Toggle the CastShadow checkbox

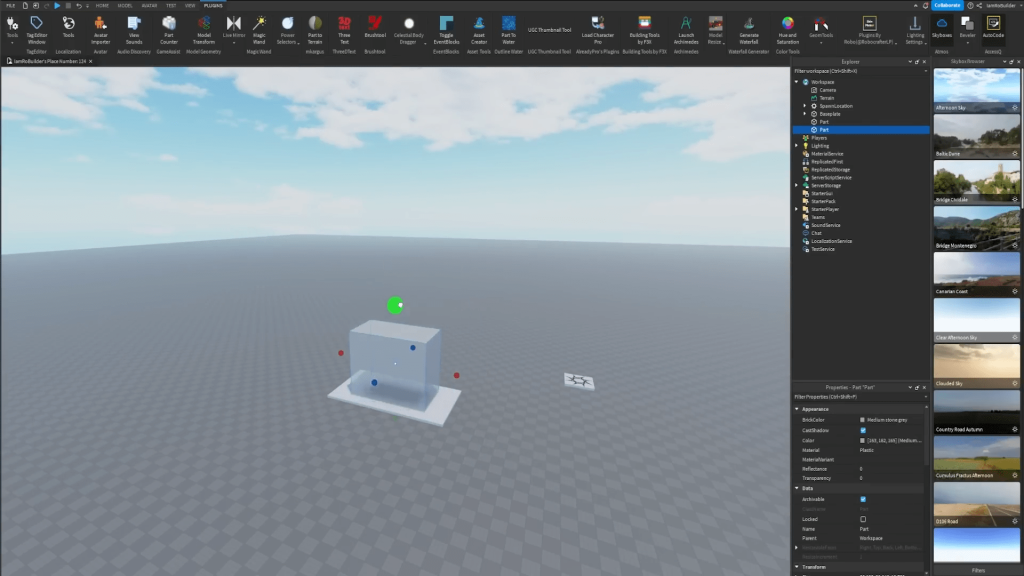tap(863, 430)
